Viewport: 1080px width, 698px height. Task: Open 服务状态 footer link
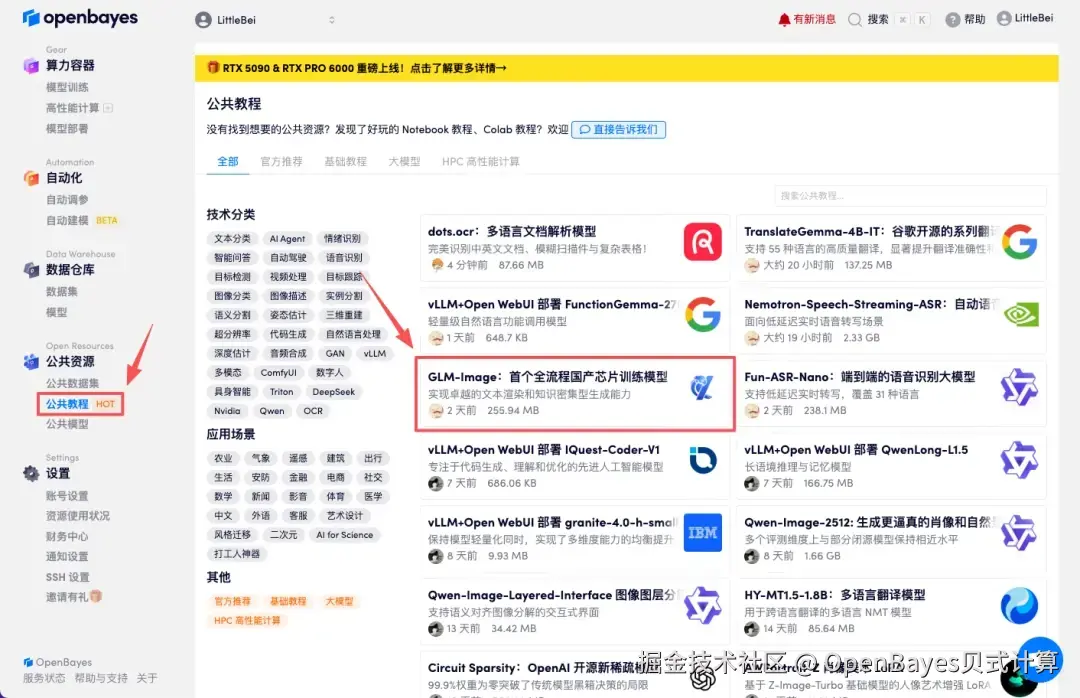(44, 678)
